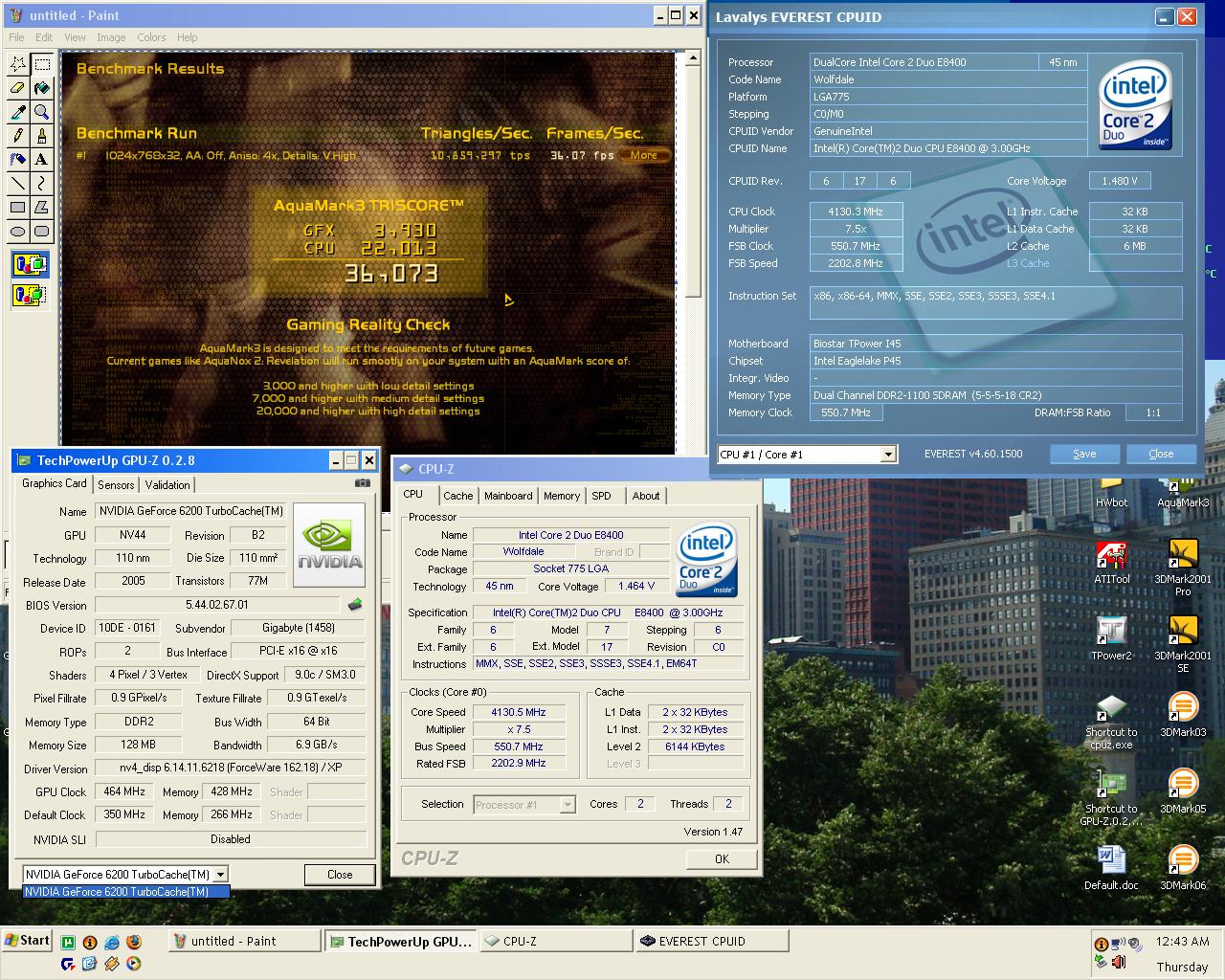Image resolution: width=1225 pixels, height=980 pixels.
Task: Open the Image menu in Paint
Action: click(x=111, y=37)
